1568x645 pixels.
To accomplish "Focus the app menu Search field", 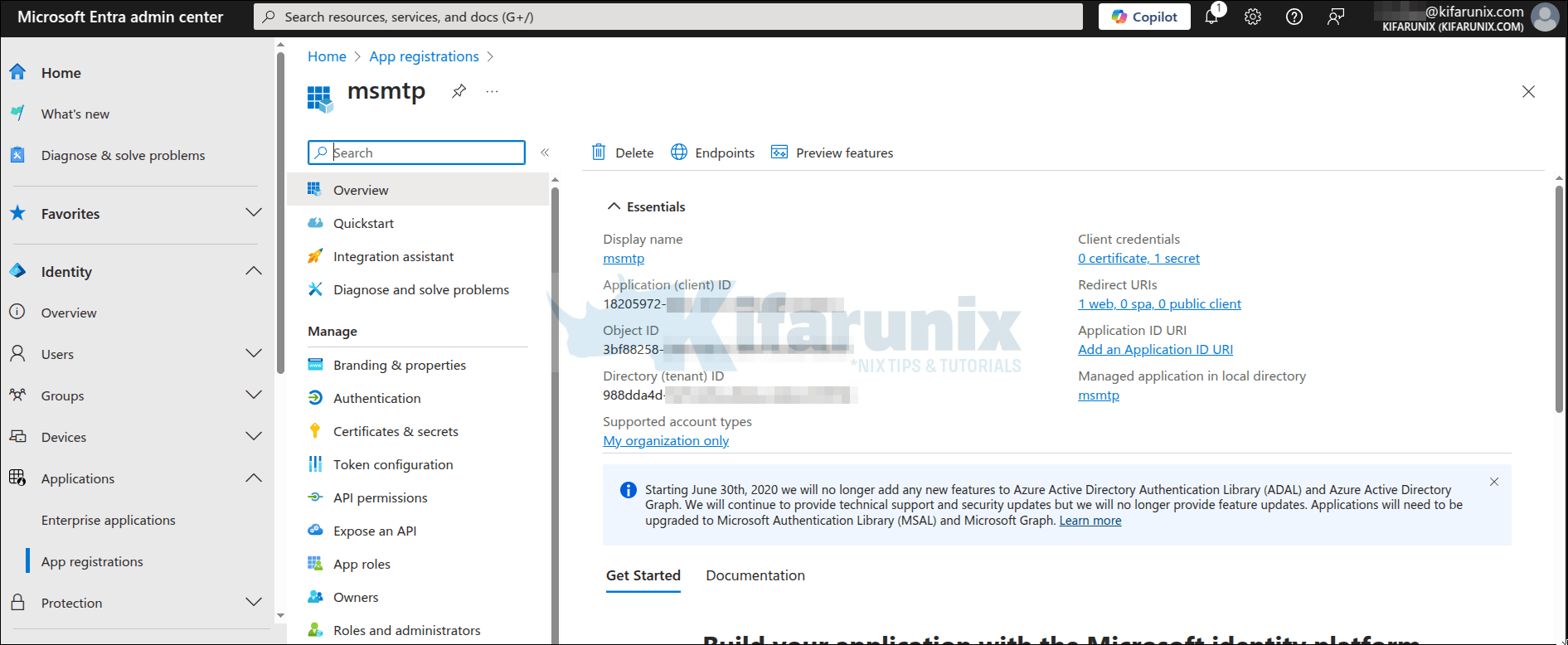I will pyautogui.click(x=416, y=153).
